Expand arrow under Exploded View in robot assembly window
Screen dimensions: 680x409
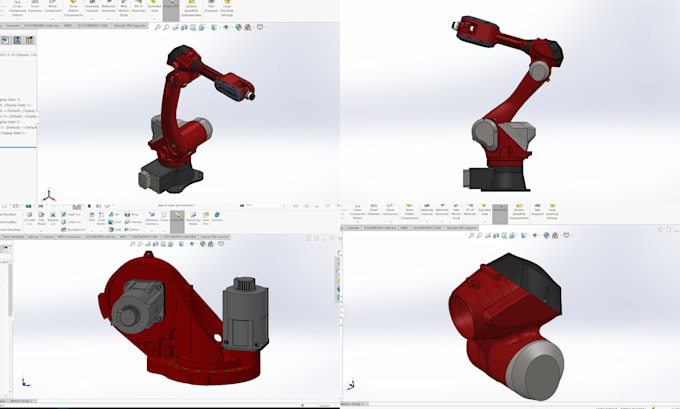click(154, 19)
